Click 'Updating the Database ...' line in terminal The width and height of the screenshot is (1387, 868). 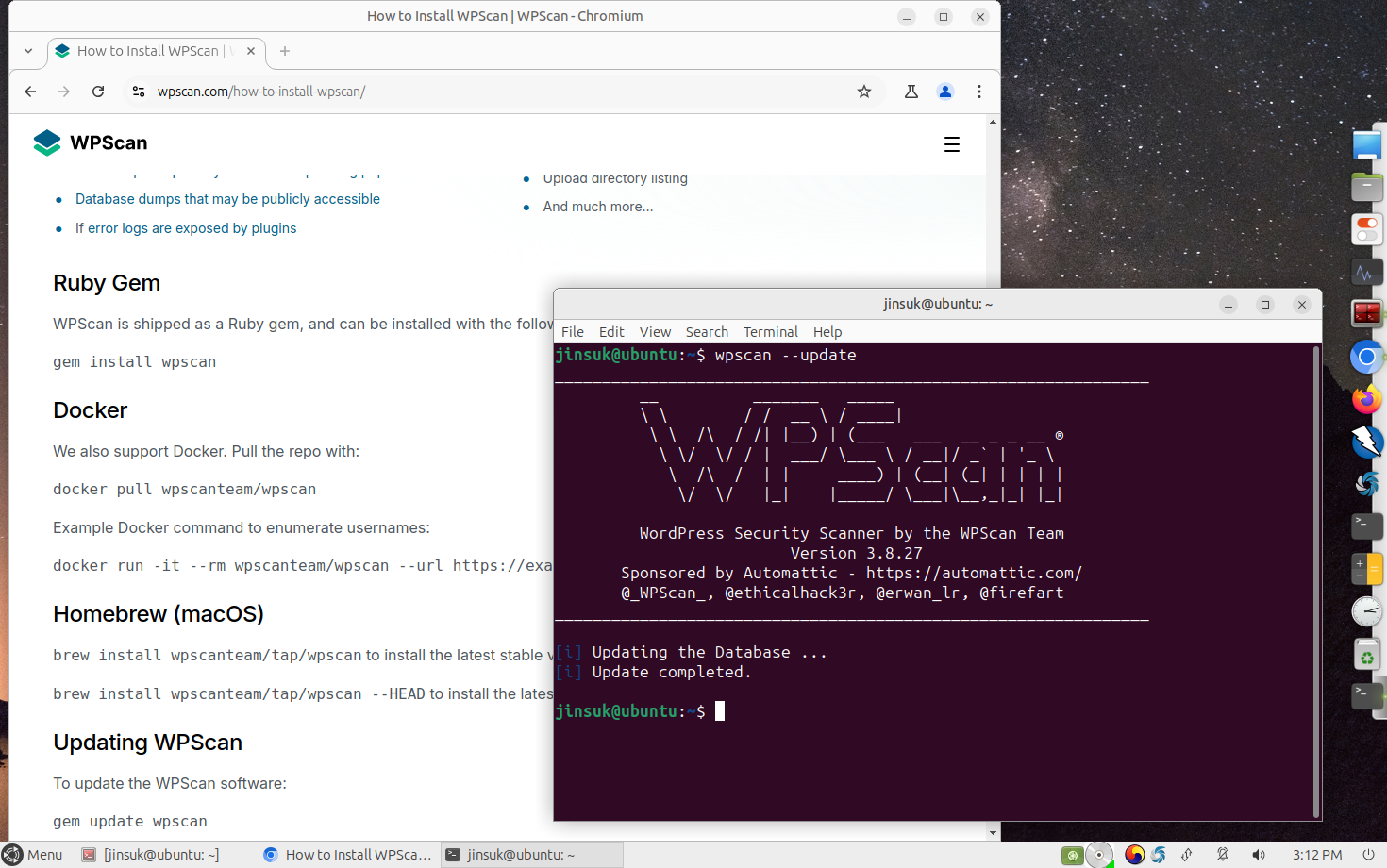pos(710,652)
